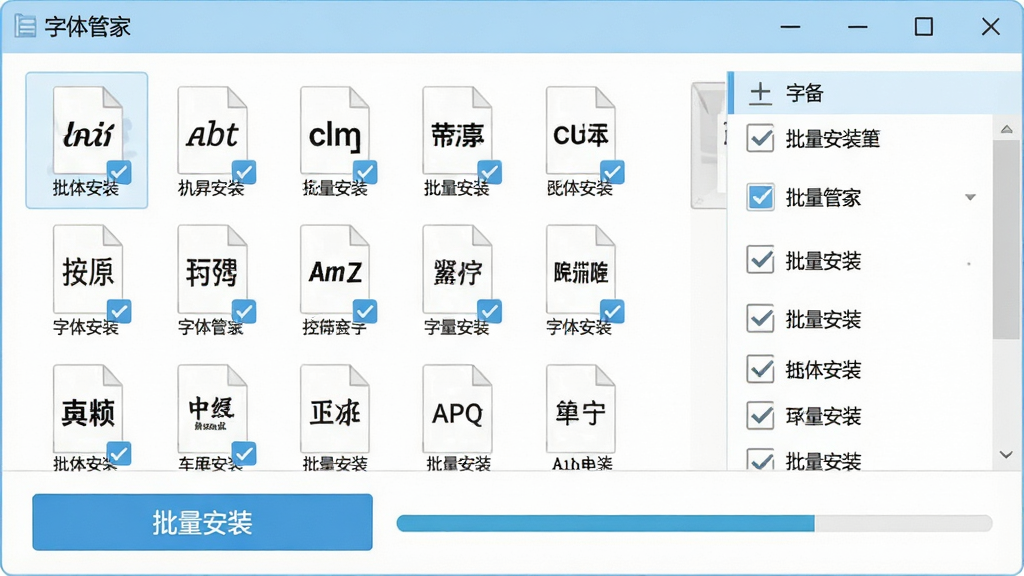
Task: Click the 字量安装 label under "纍佇"
Action: point(456,327)
